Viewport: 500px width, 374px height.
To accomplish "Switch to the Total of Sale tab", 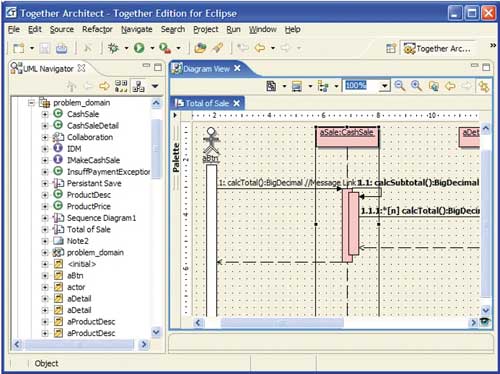I will 207,103.
